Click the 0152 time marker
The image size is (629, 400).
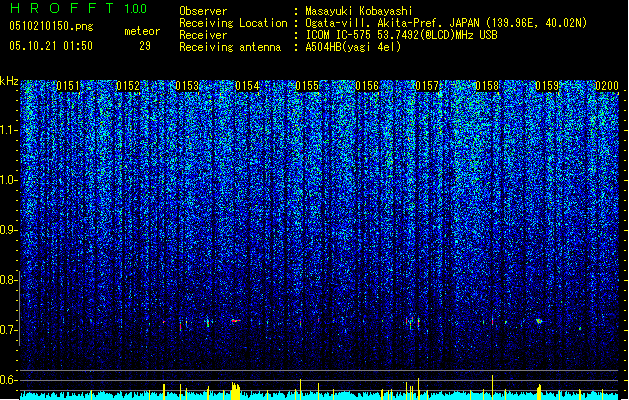click(128, 86)
